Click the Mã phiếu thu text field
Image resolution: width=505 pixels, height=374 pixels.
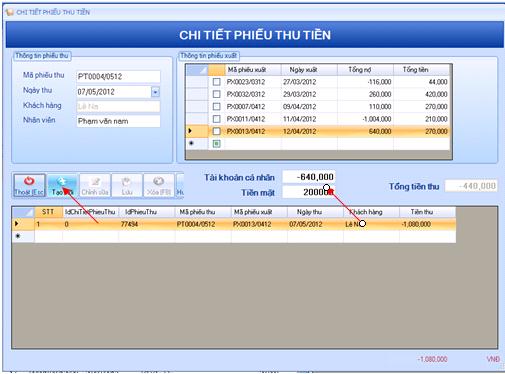(118, 76)
